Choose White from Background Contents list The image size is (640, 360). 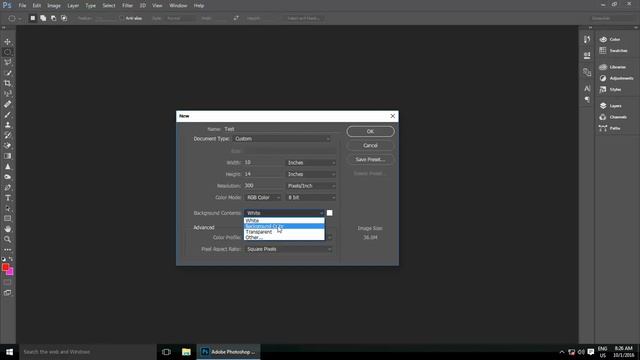click(x=284, y=220)
